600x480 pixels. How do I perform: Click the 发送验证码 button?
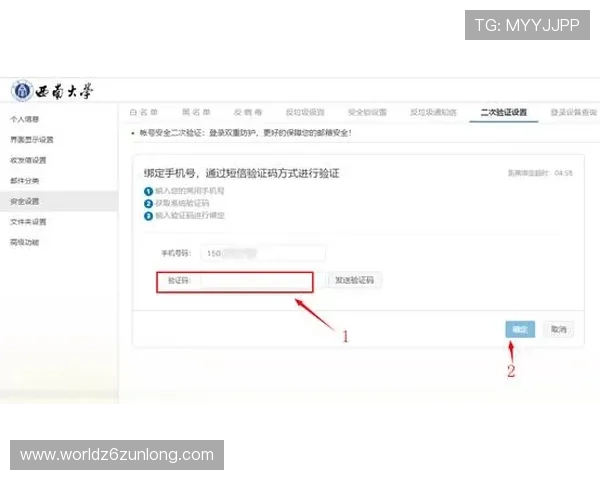pyautogui.click(x=354, y=280)
